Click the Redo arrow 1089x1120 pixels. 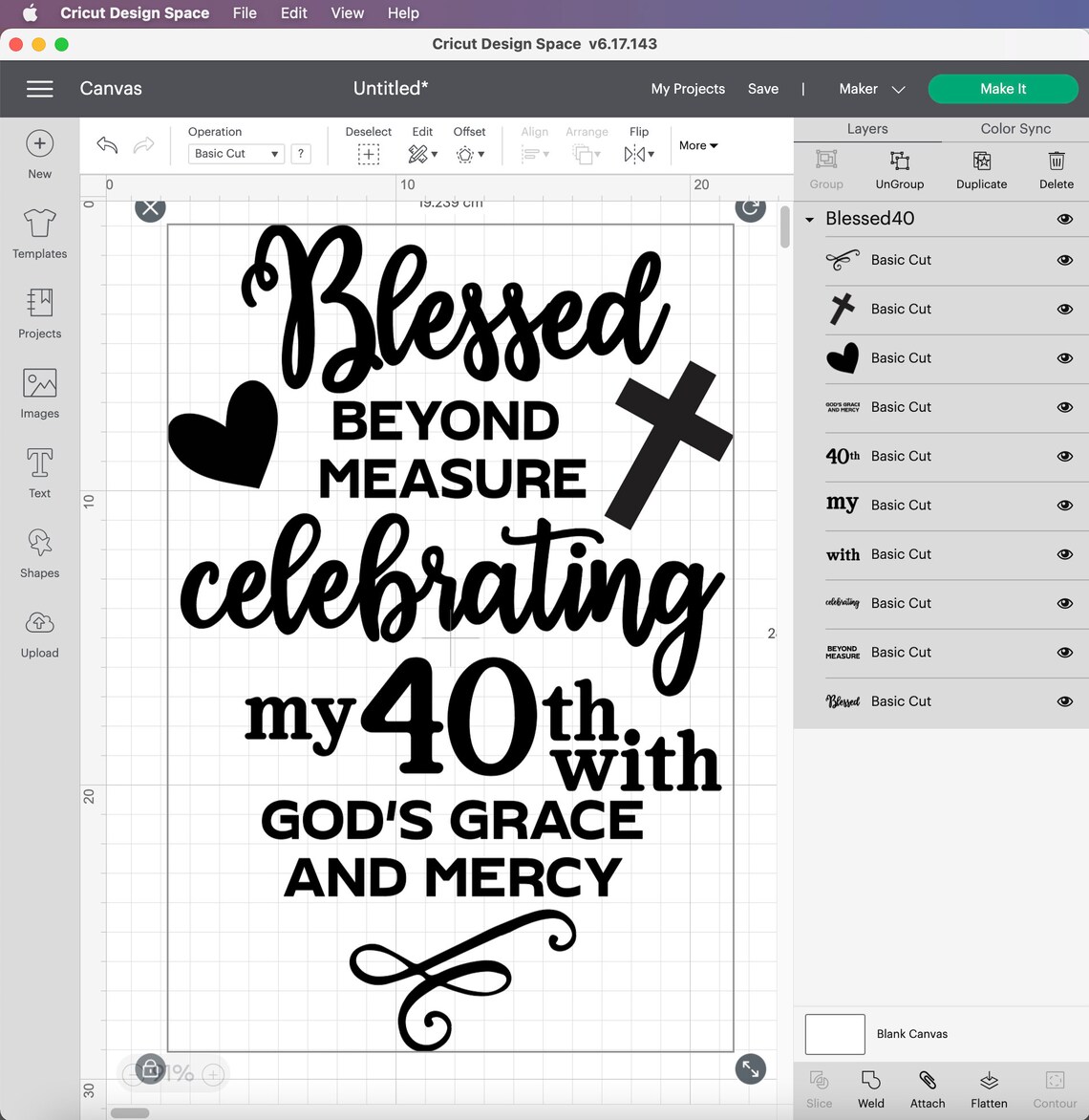click(143, 145)
